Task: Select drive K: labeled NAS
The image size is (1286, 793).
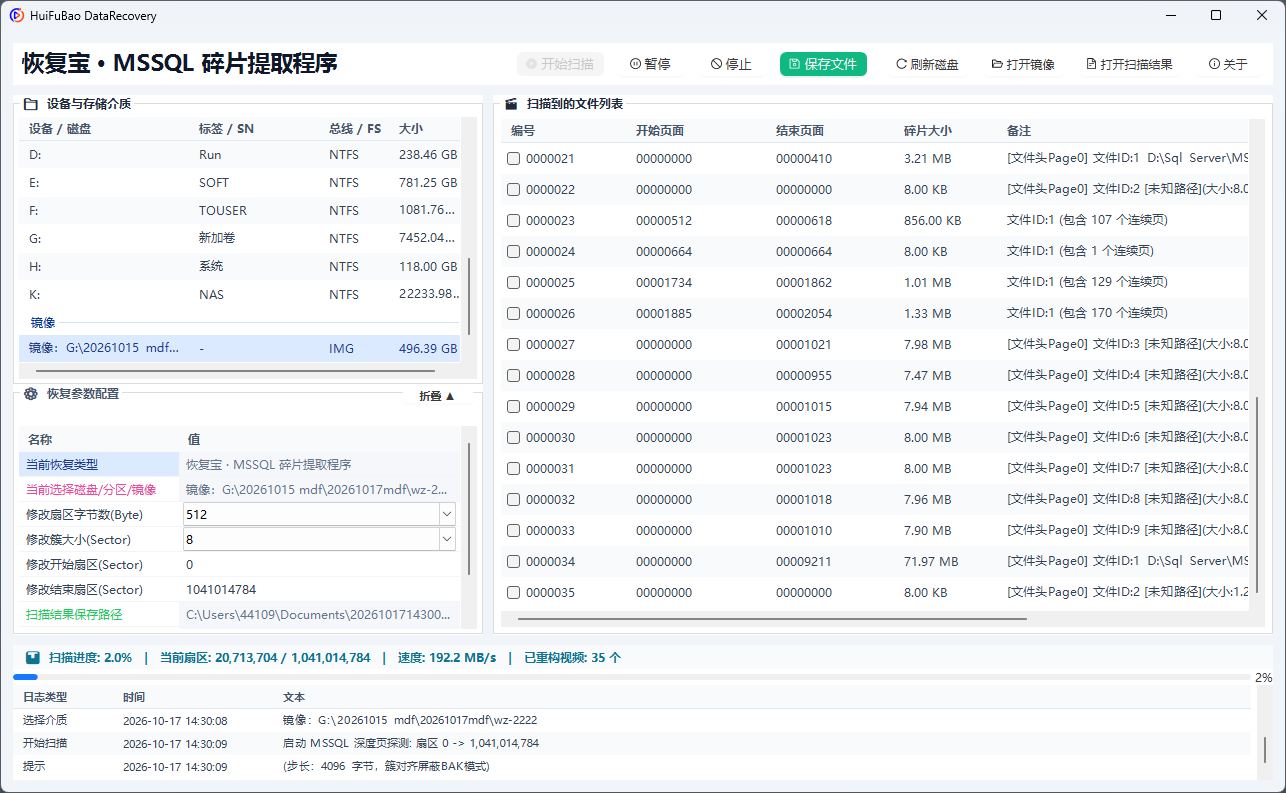Action: click(240, 295)
